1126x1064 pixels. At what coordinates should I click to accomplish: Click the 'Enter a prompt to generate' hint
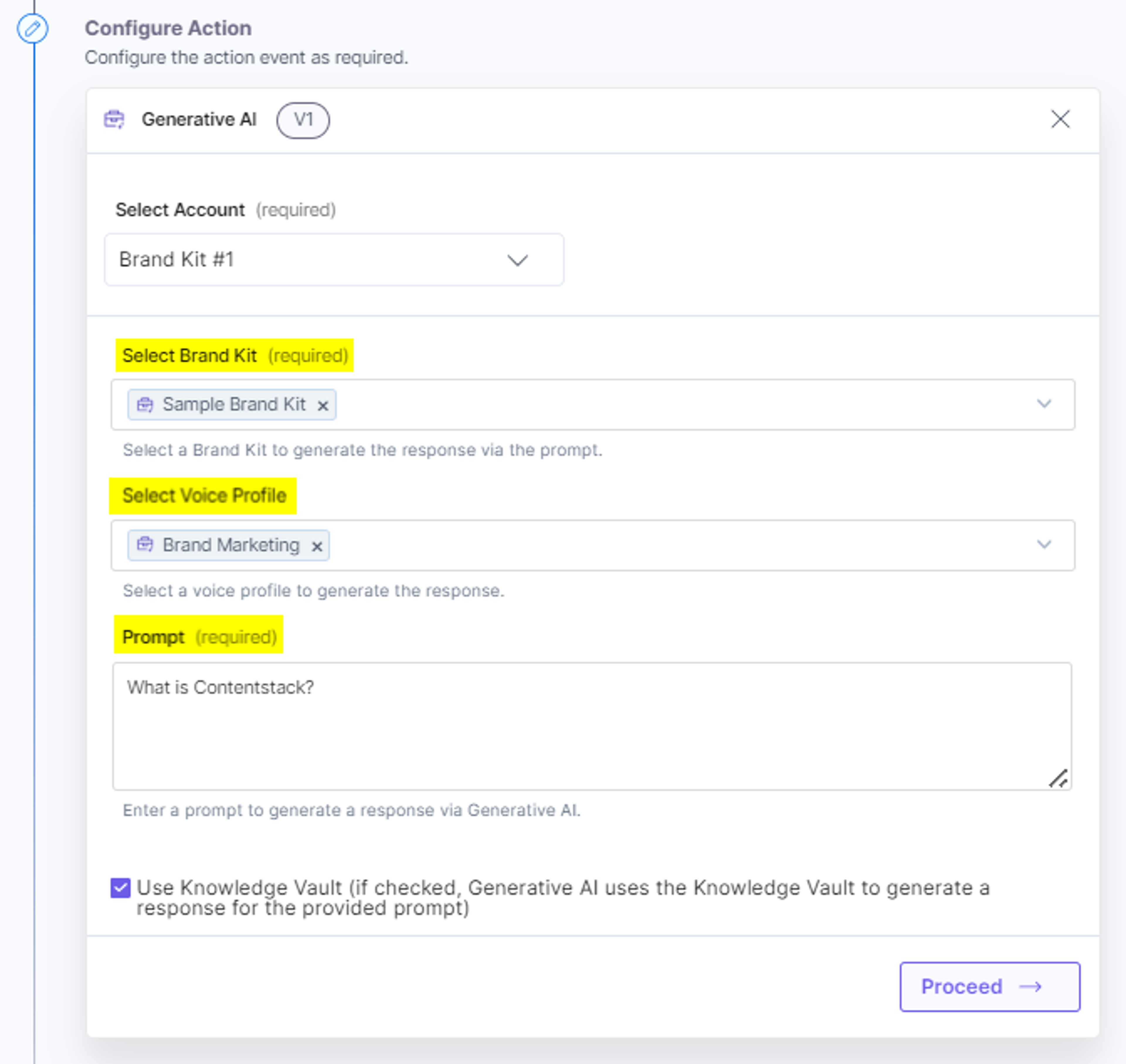click(352, 810)
